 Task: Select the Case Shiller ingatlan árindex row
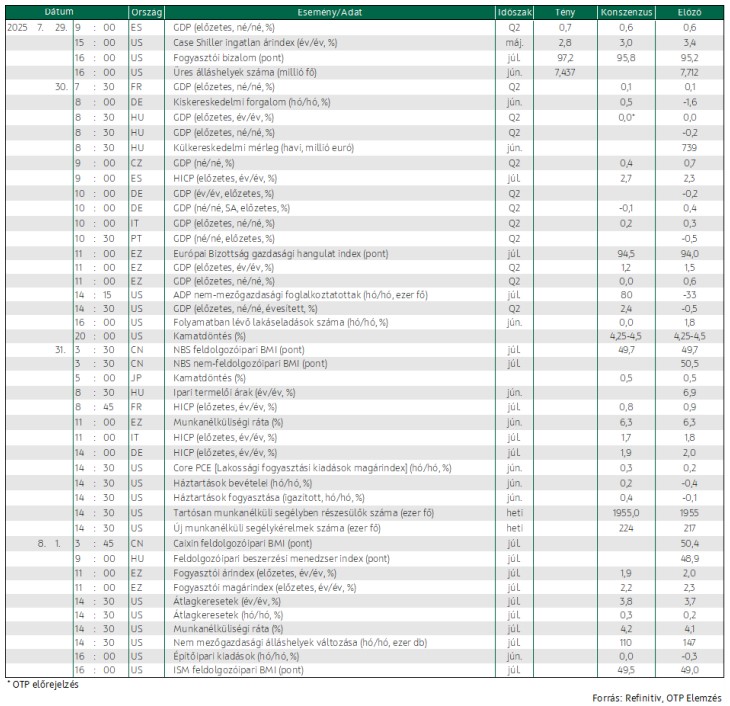point(365,43)
